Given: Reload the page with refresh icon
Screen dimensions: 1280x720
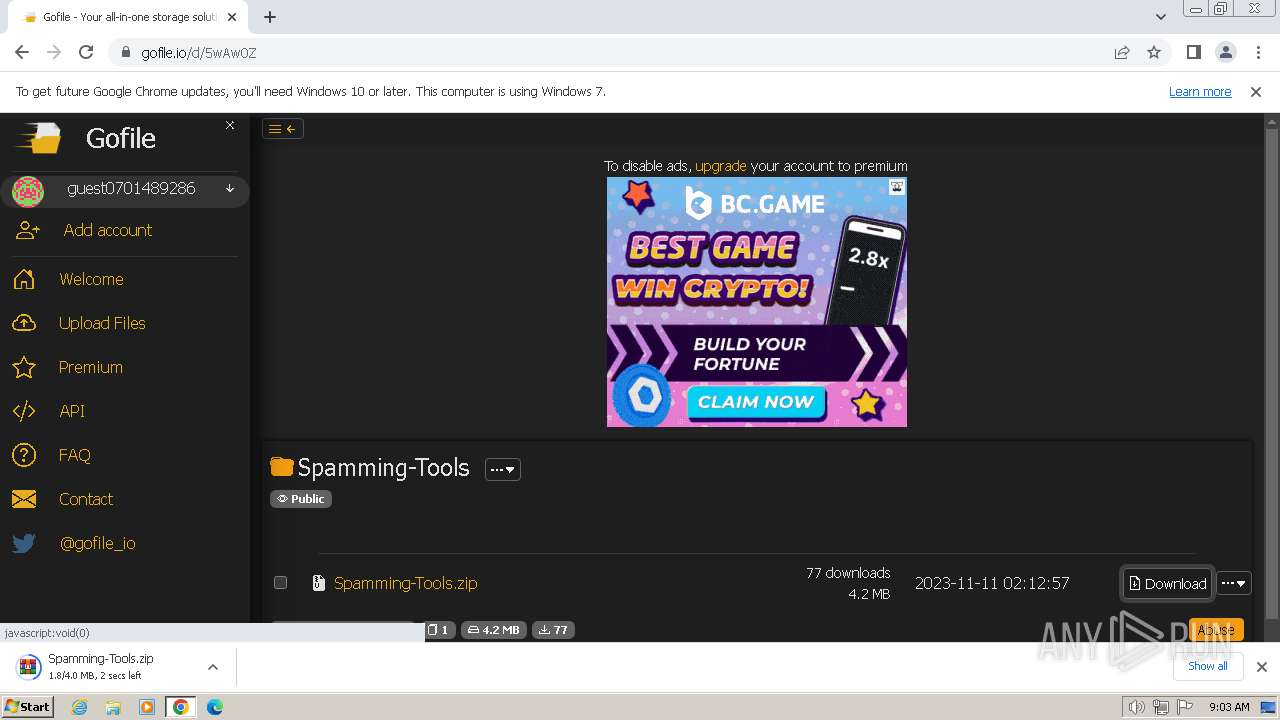Looking at the screenshot, I should (86, 52).
